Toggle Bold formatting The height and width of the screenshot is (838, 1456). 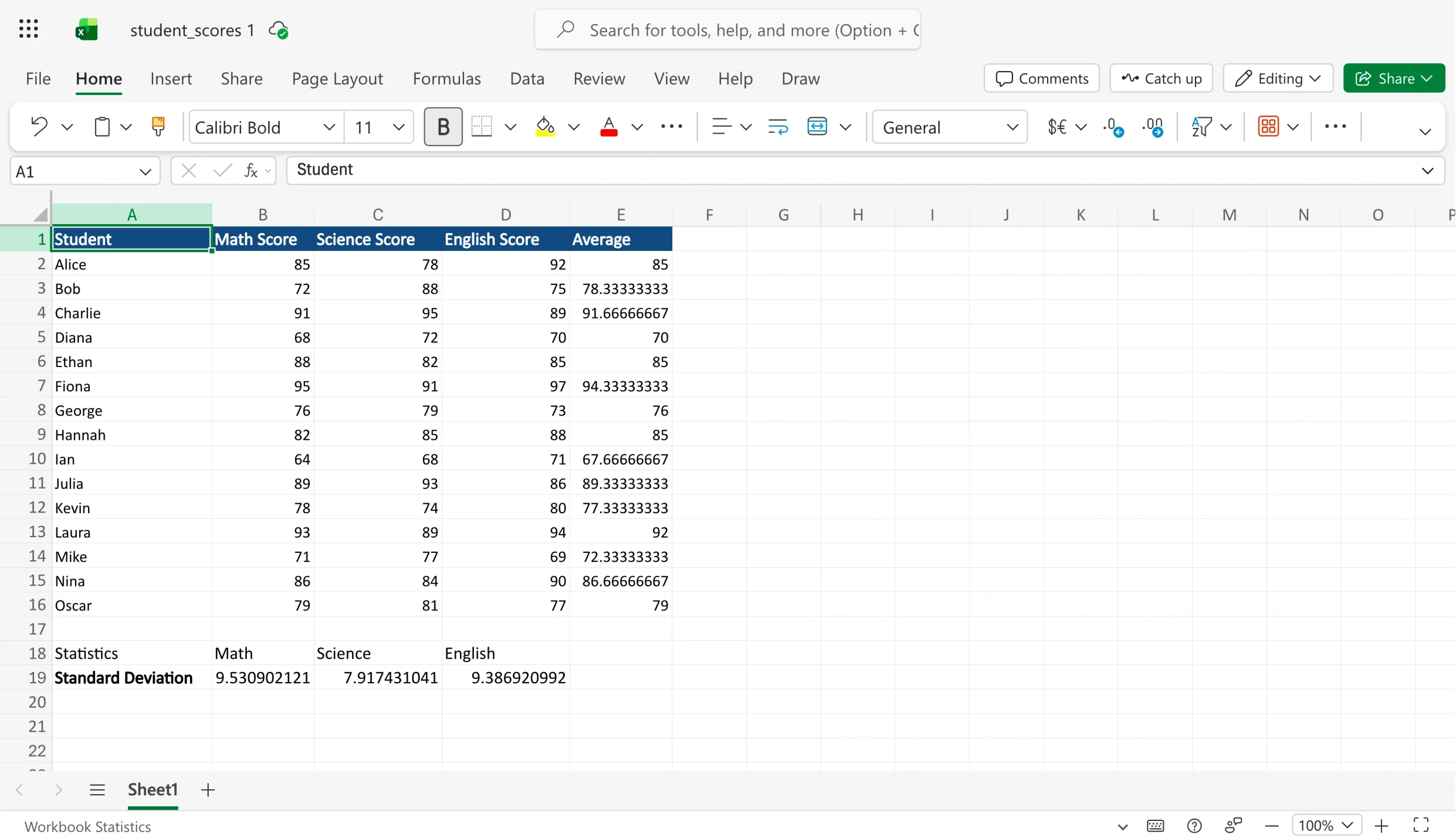(x=443, y=127)
